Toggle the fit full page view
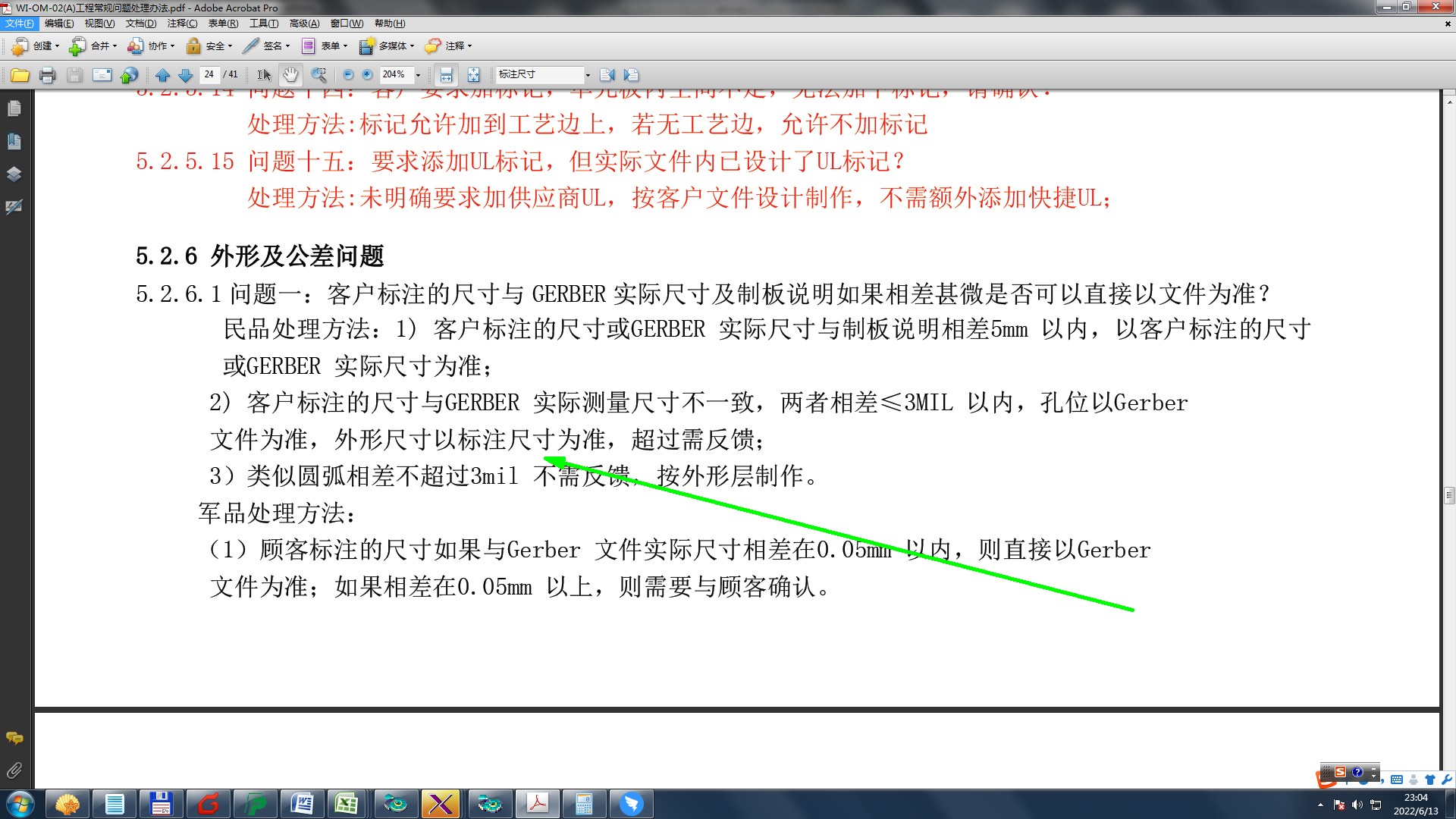Image resolution: width=1456 pixels, height=819 pixels. coord(473,75)
